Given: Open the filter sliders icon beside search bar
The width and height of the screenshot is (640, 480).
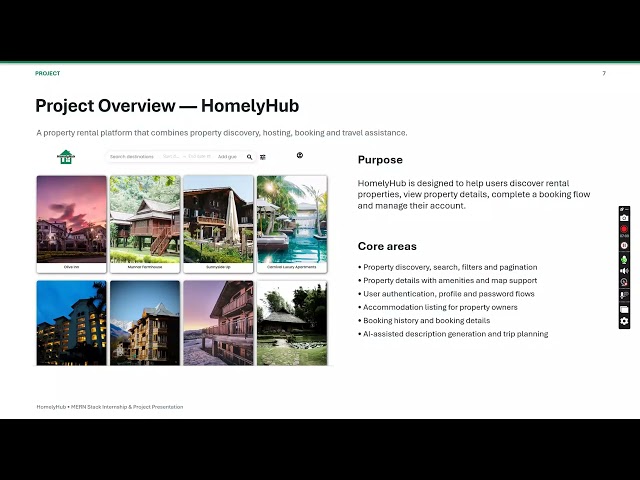Looking at the screenshot, I should [262, 157].
